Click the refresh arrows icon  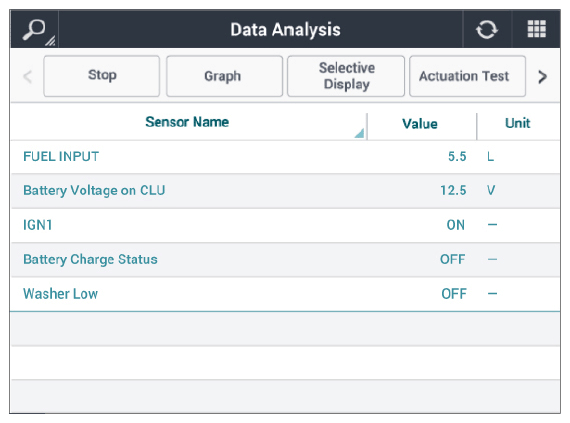(487, 30)
